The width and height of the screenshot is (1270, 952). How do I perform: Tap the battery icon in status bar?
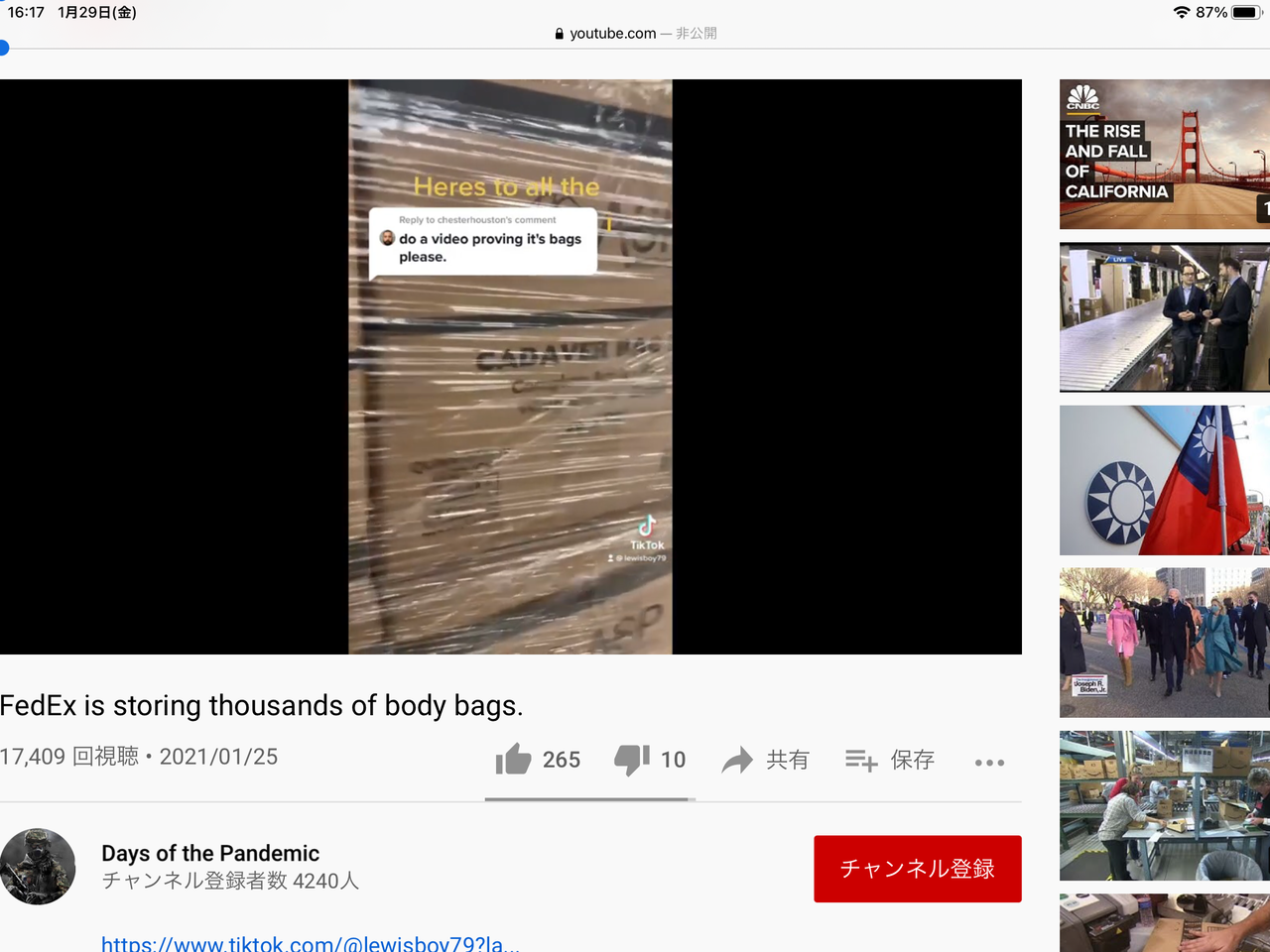coord(1247,12)
